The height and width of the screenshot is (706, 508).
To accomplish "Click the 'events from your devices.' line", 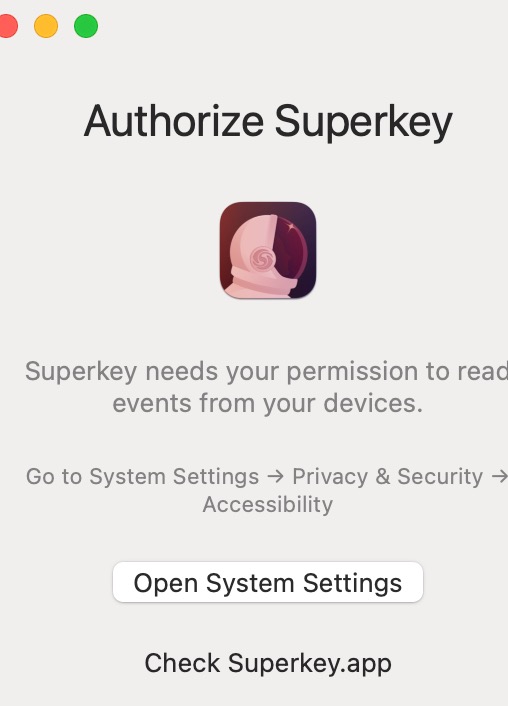I will pos(268,403).
